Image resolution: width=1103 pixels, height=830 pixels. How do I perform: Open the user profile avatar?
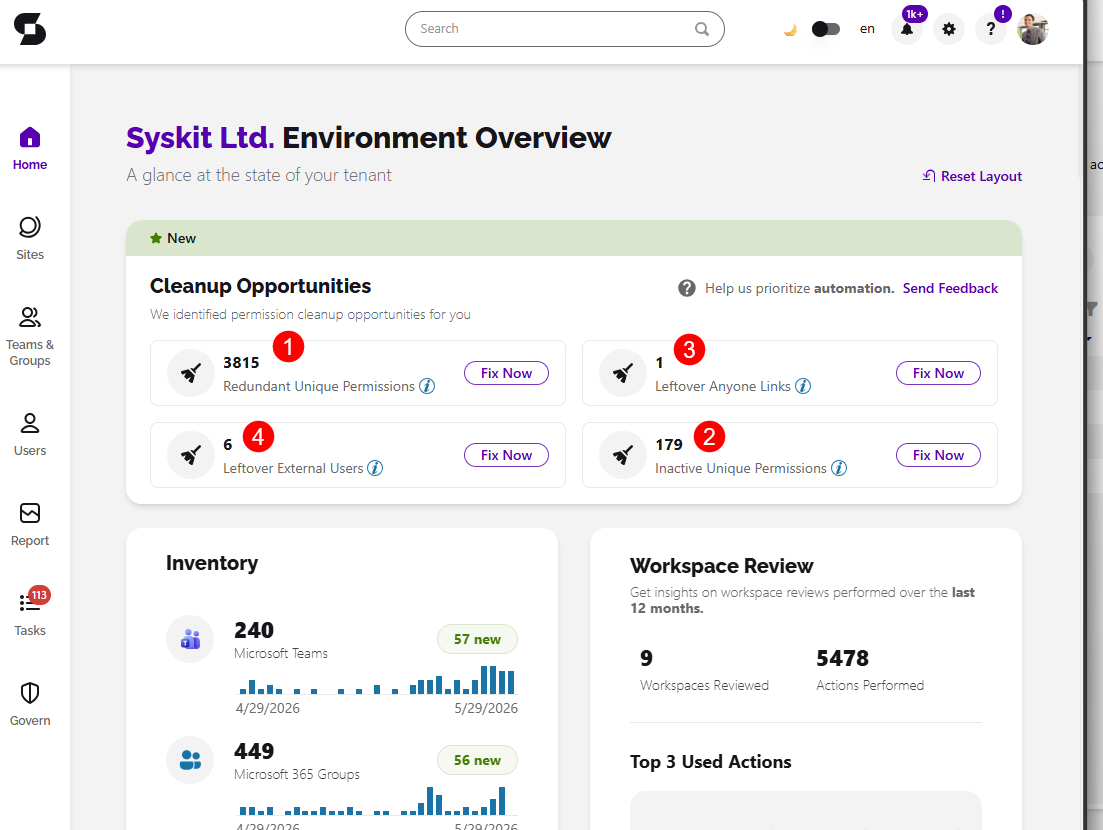(x=1033, y=29)
